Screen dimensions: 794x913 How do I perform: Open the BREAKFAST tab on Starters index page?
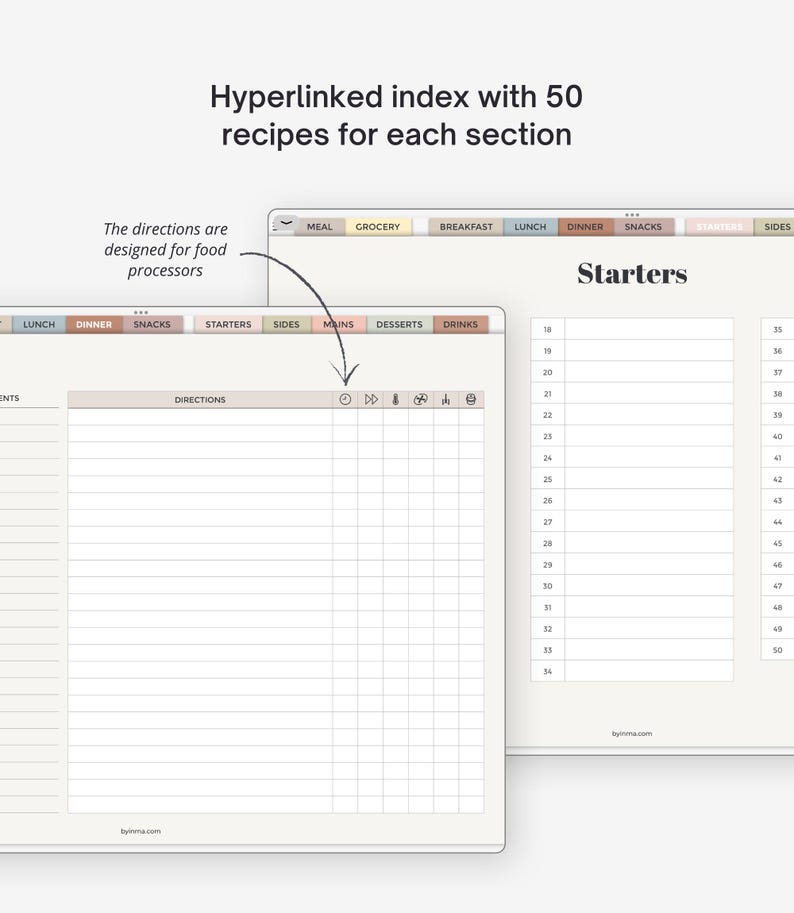coord(466,227)
